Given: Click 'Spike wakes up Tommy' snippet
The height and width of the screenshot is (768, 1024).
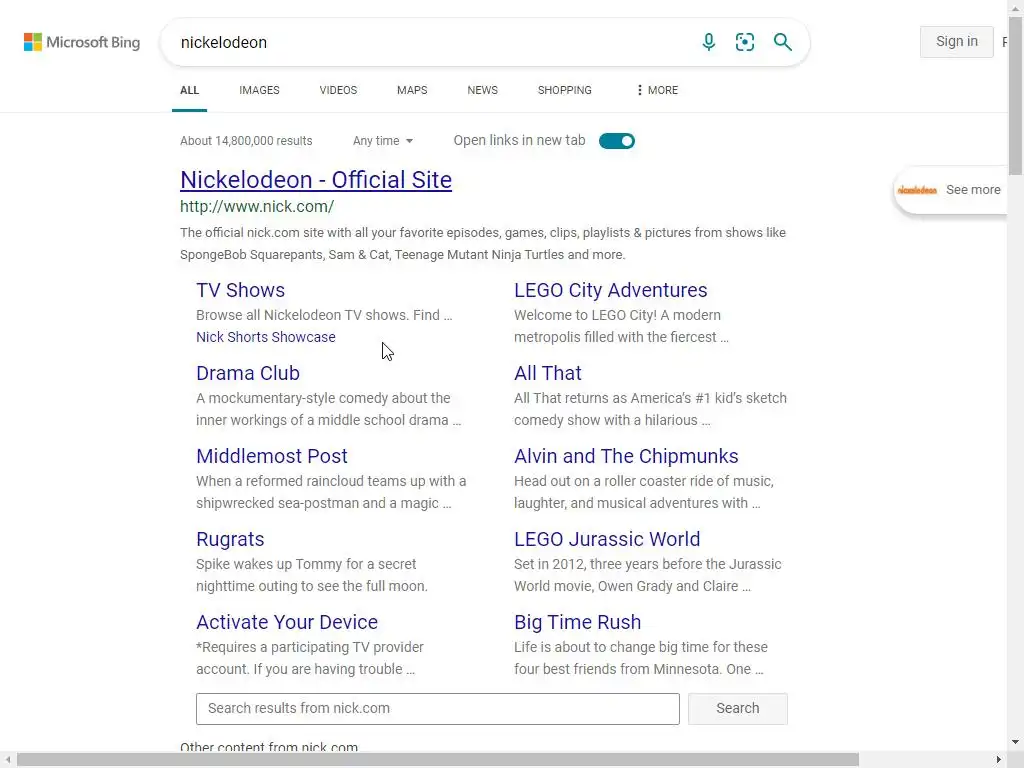Looking at the screenshot, I should pos(312,575).
